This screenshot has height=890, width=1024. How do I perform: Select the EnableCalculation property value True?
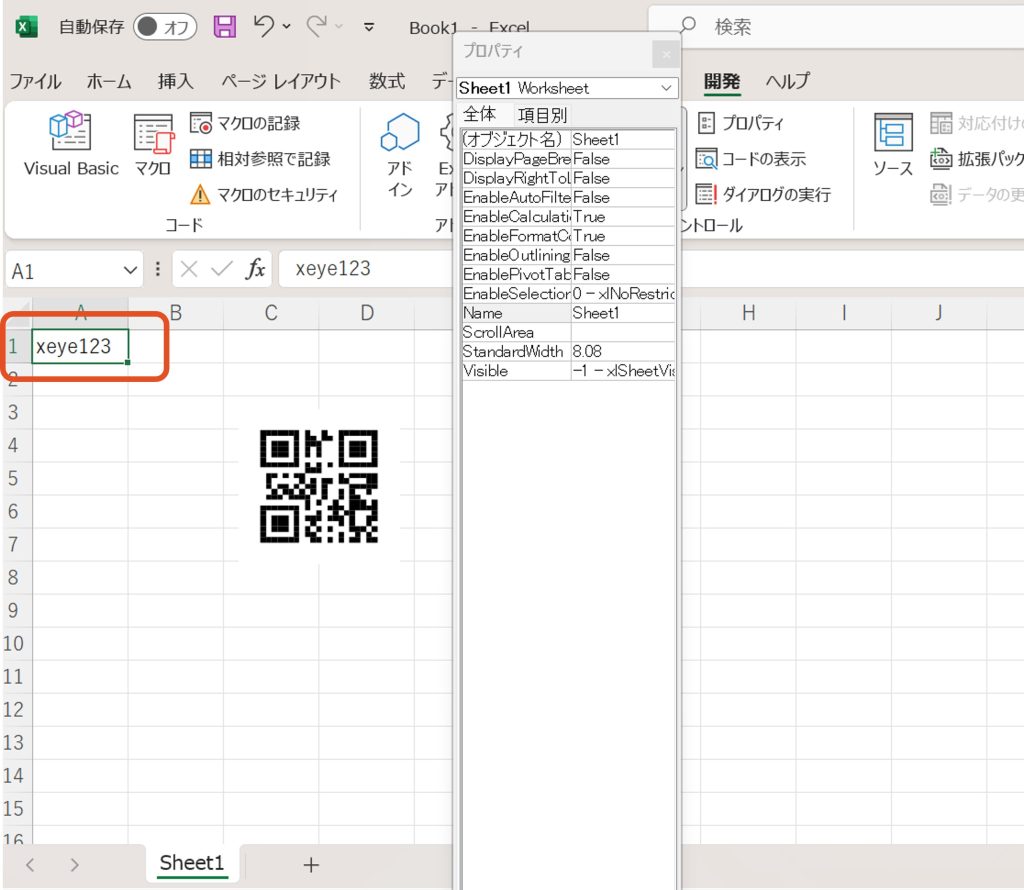(x=623, y=217)
